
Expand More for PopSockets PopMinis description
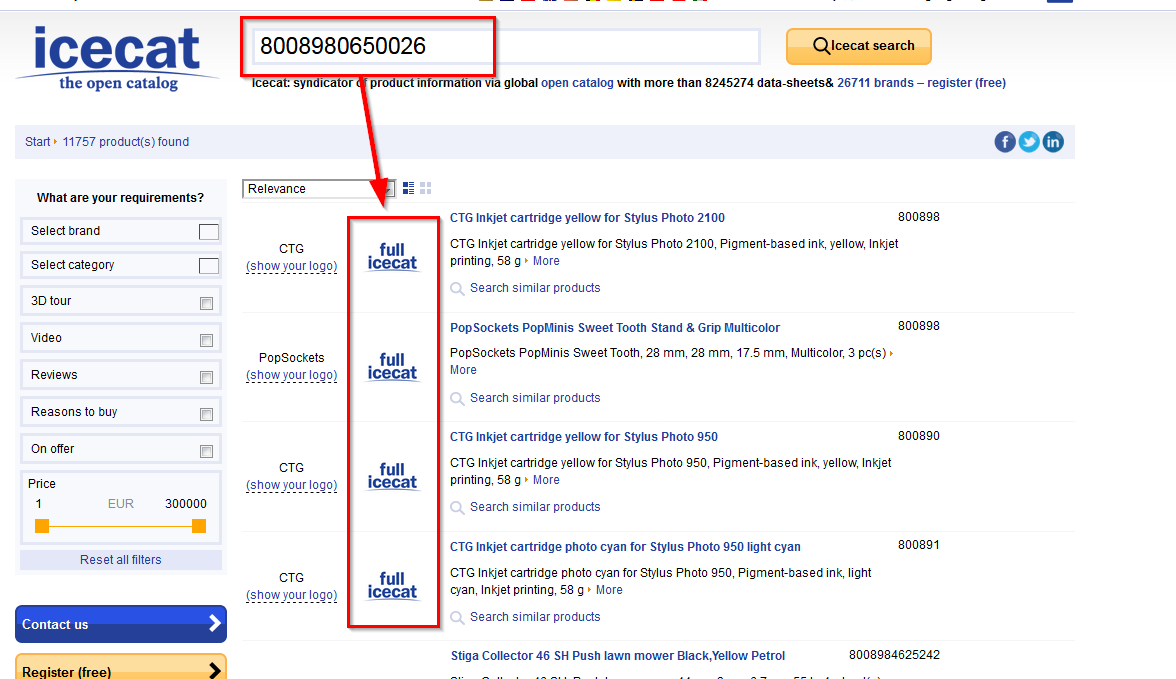(463, 370)
